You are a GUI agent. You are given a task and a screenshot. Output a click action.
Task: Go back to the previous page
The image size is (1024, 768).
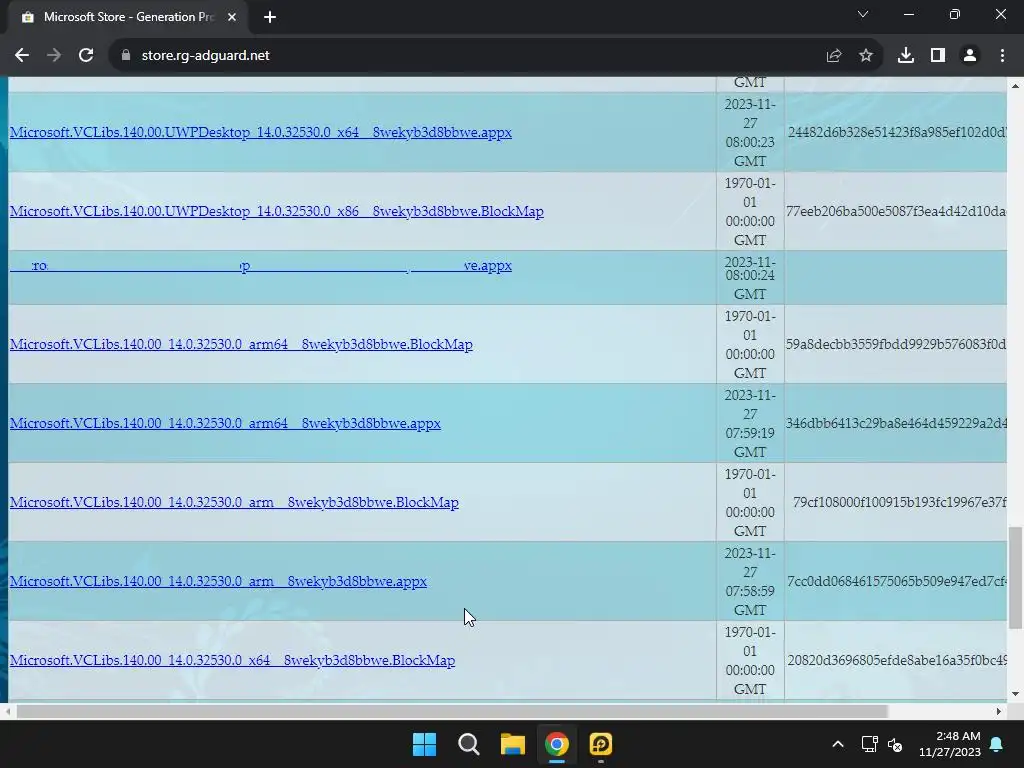pos(22,56)
